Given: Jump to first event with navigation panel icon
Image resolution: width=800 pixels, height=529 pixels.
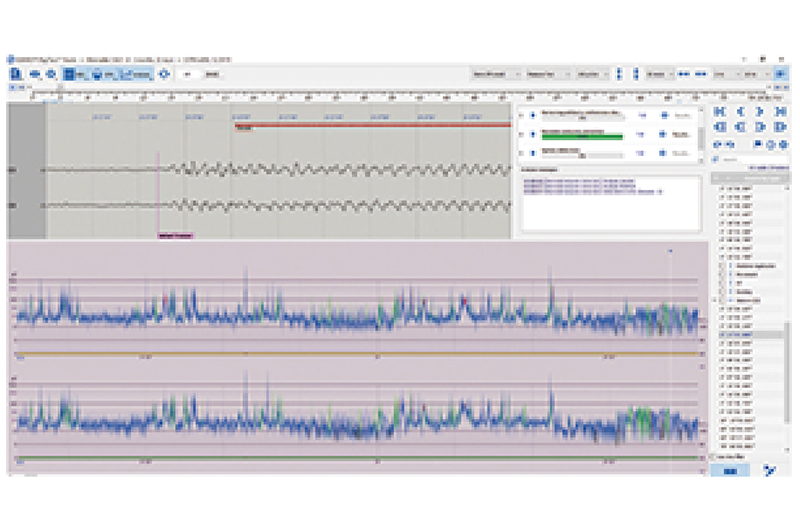Looking at the screenshot, I should pos(718,112).
